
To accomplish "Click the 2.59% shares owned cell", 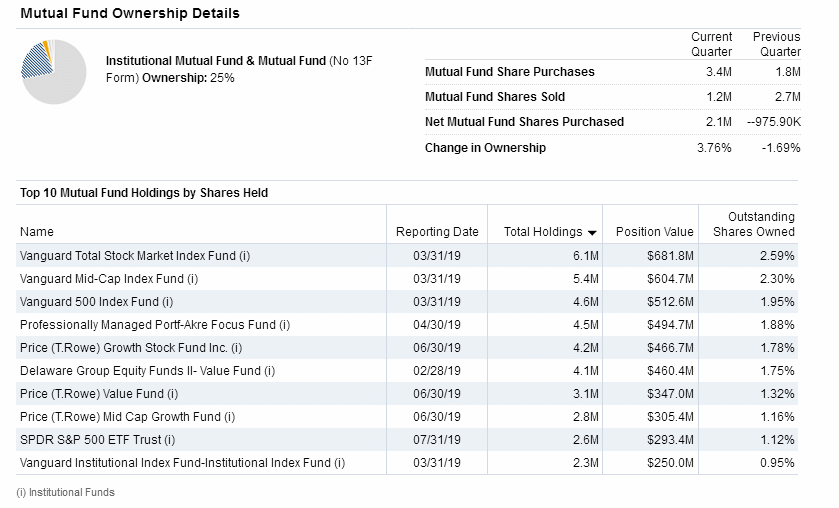I will tap(777, 256).
